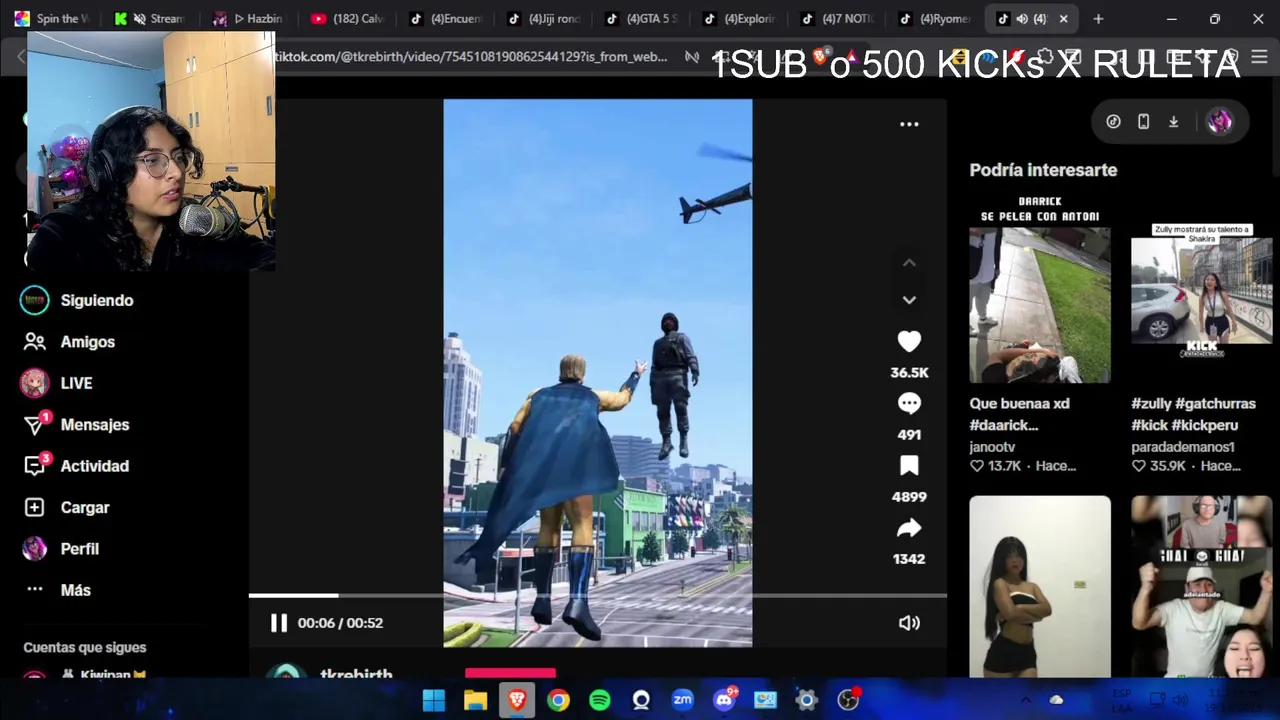Click the Actividad chat icon with badge

(34, 466)
